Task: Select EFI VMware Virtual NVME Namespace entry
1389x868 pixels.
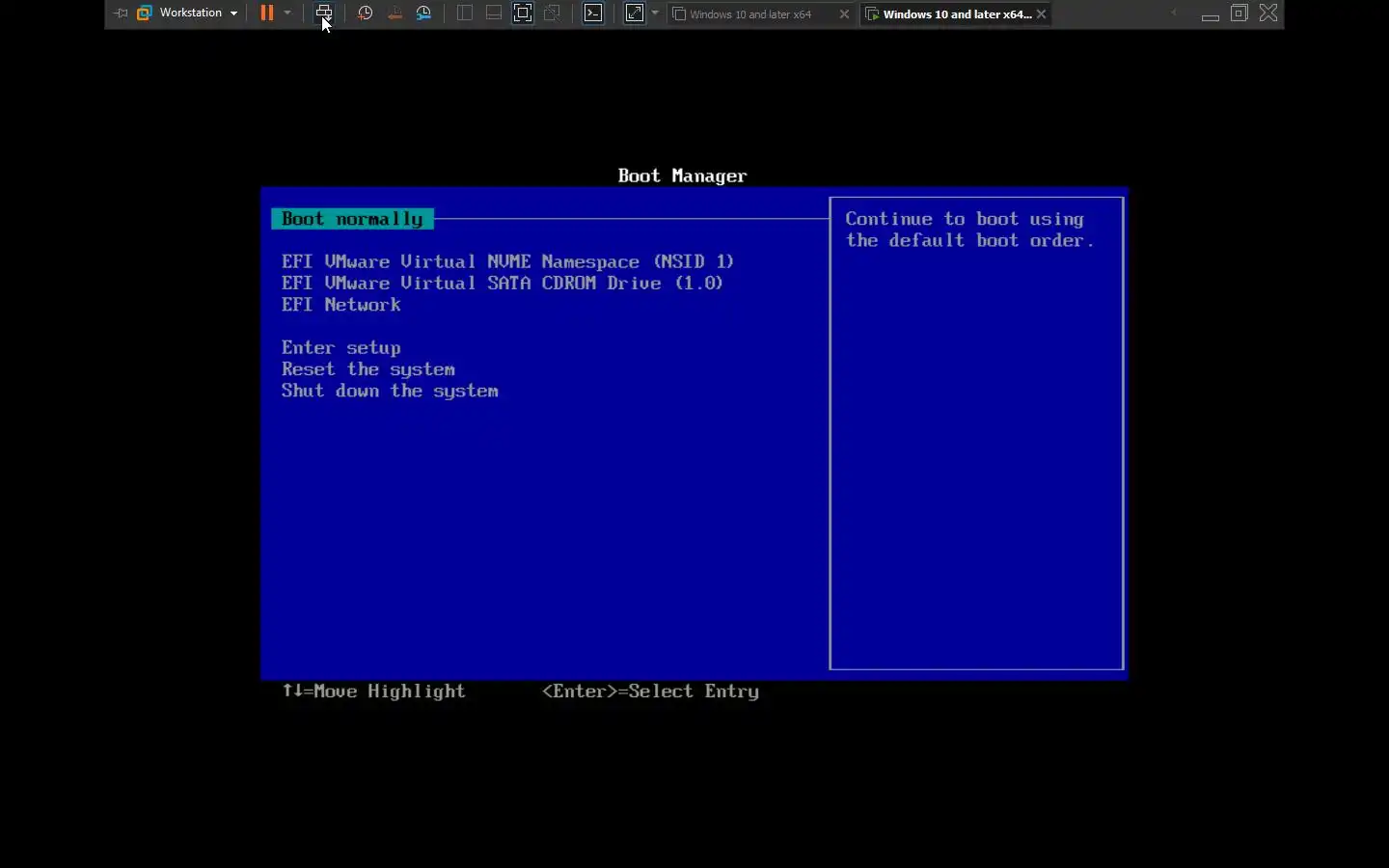Action: pyautogui.click(x=507, y=261)
